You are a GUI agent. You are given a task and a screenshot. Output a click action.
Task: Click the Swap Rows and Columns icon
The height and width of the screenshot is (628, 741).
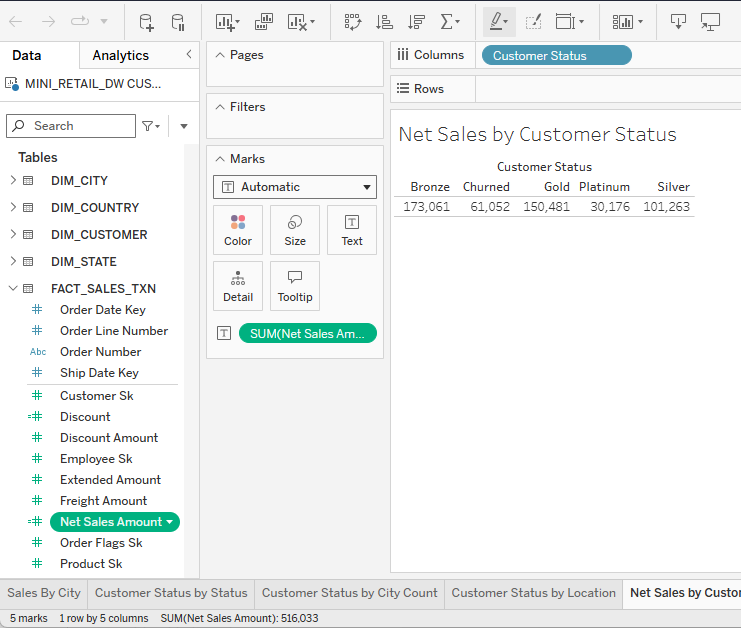click(352, 21)
